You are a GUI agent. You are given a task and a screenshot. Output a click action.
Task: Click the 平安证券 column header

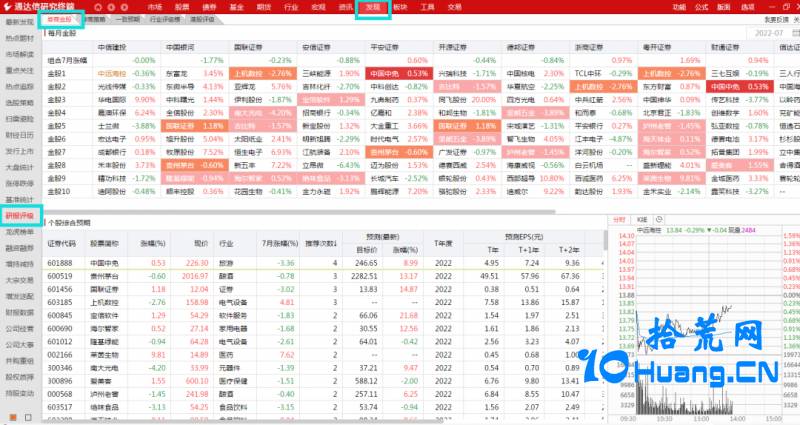click(x=384, y=47)
